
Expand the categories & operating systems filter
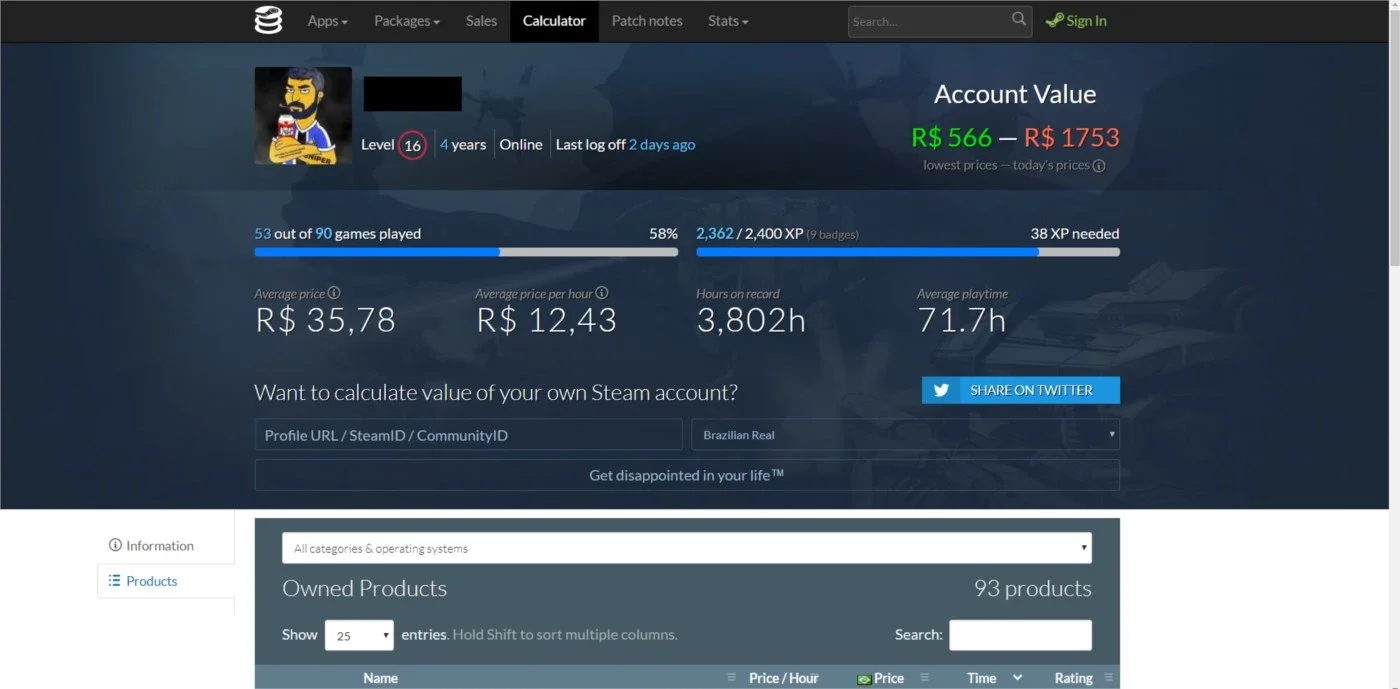pos(687,548)
